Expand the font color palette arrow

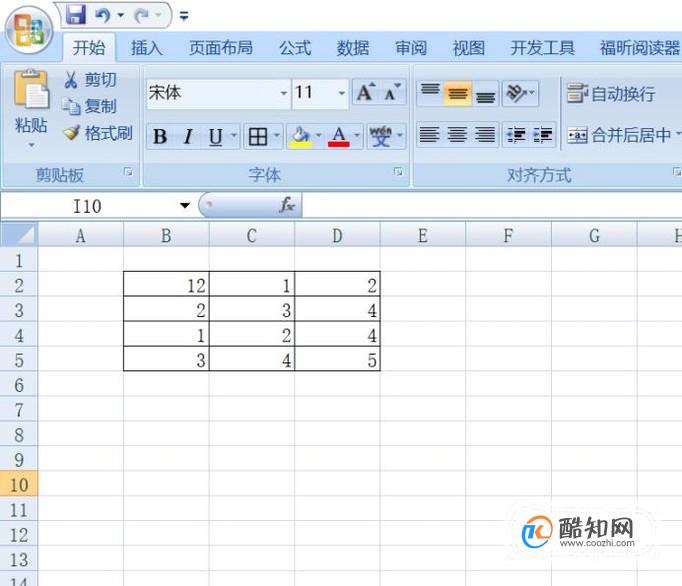point(357,135)
